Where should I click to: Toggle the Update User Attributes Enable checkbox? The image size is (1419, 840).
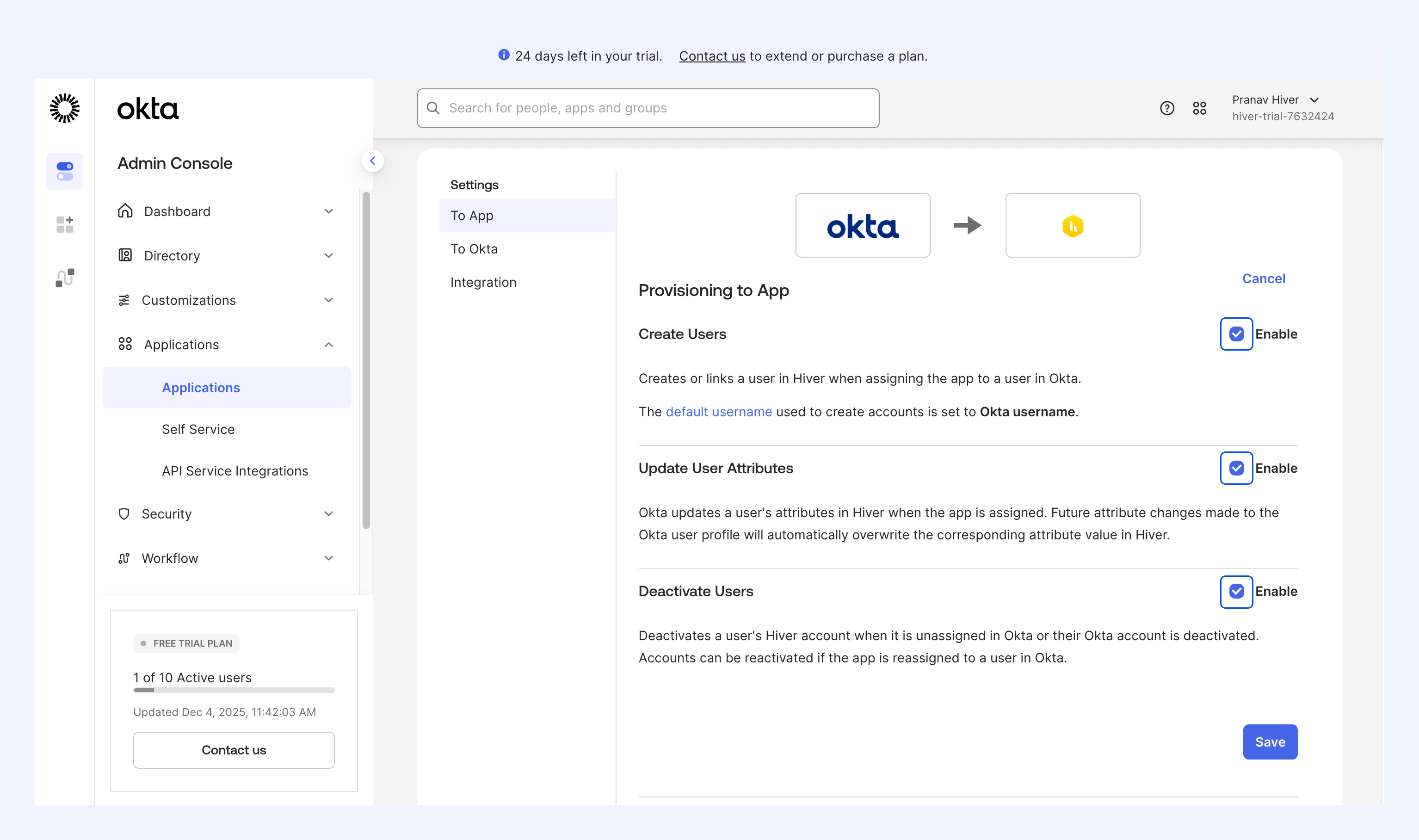pos(1236,468)
